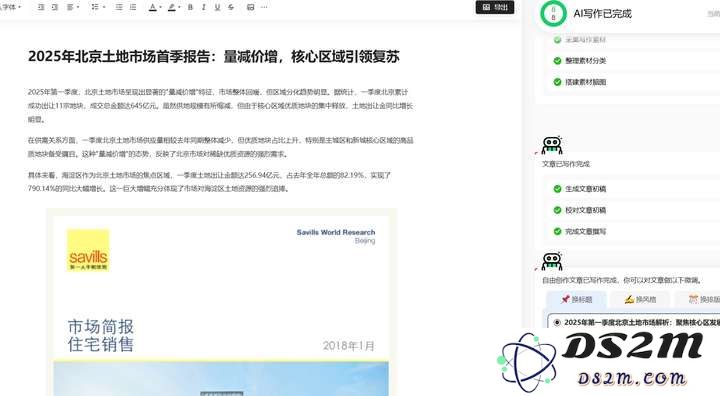Click the 整理素材分类 step label

585,61
